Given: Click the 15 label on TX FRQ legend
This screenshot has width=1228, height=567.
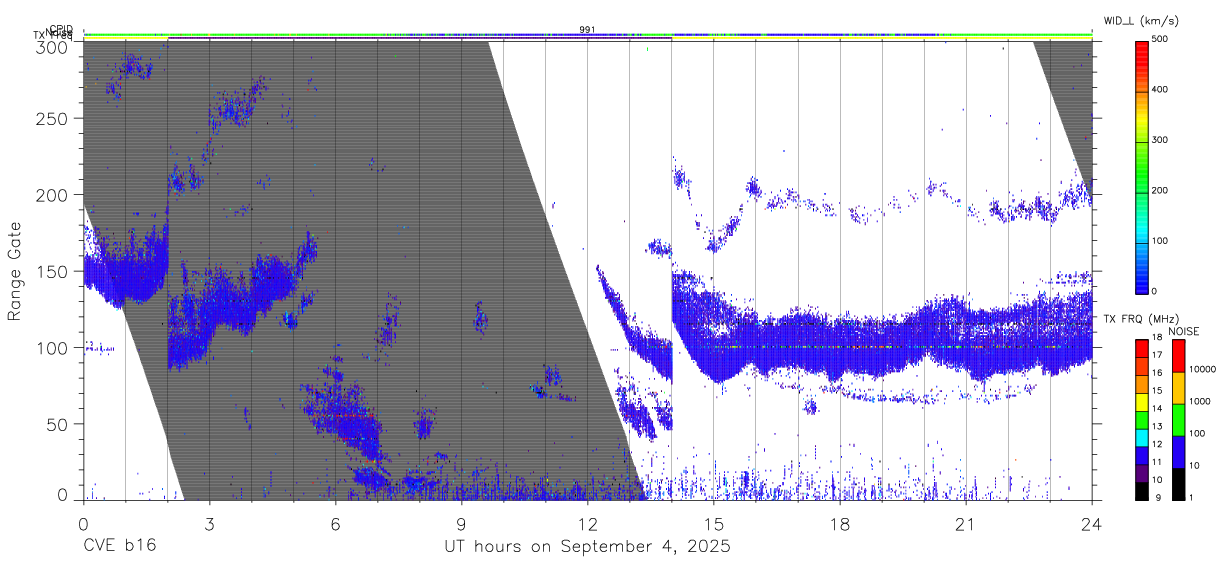Looking at the screenshot, I should (x=1157, y=390).
